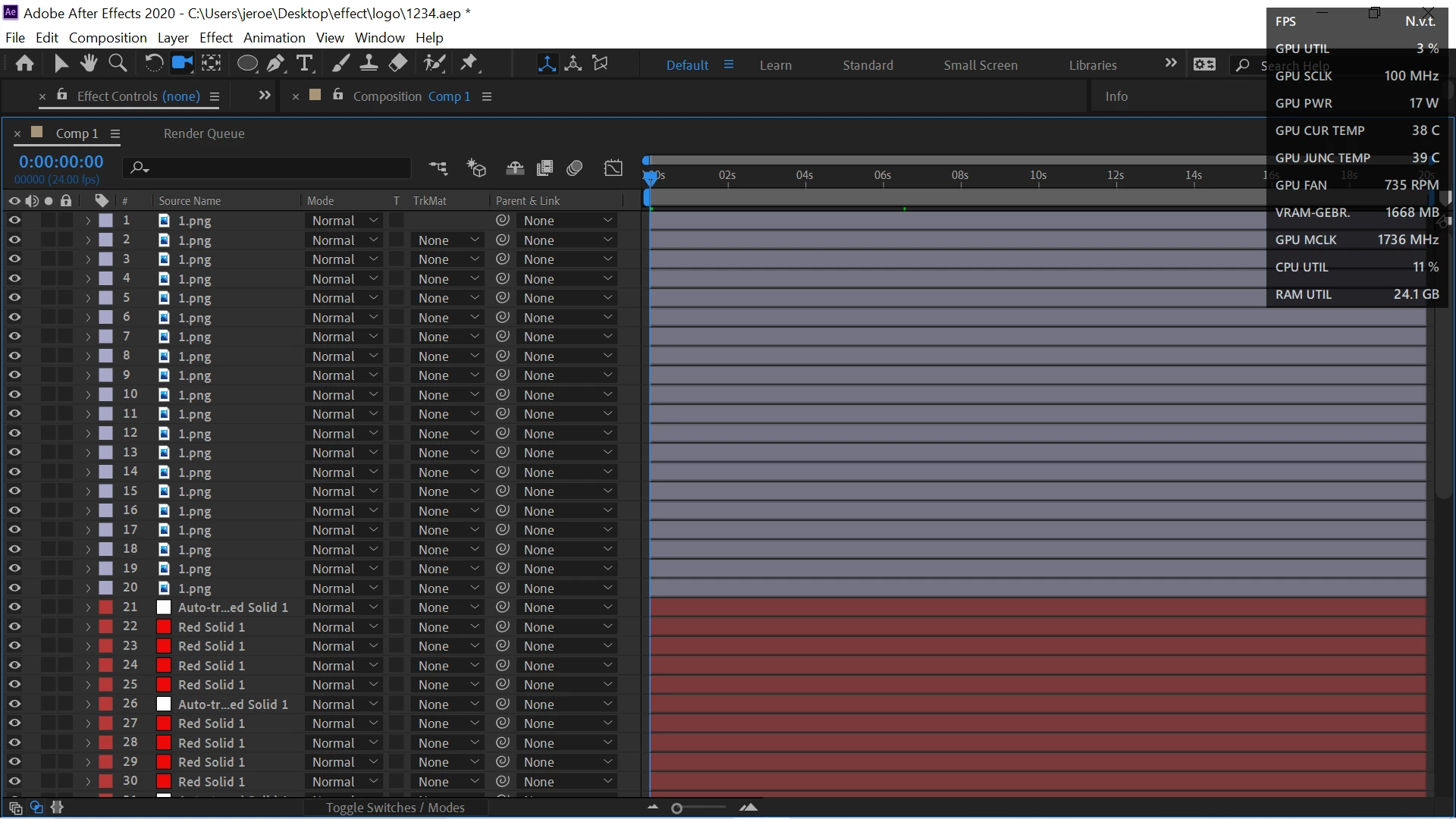This screenshot has height=819, width=1456.
Task: Select the Hand tool in toolbar
Action: pos(89,64)
